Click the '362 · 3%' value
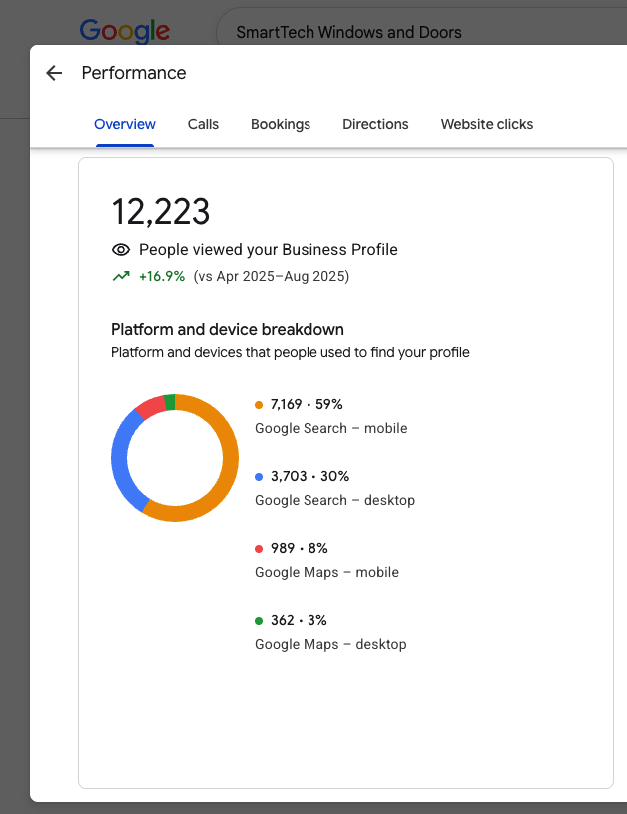 (298, 620)
